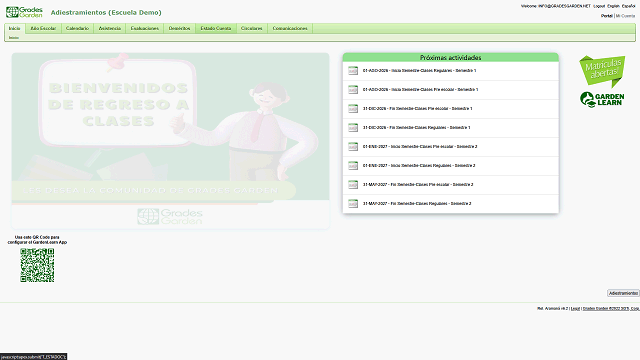Click the Adiestramientos button near the footer
Screen dimensions: 640x360
pyautogui.click(x=623, y=293)
